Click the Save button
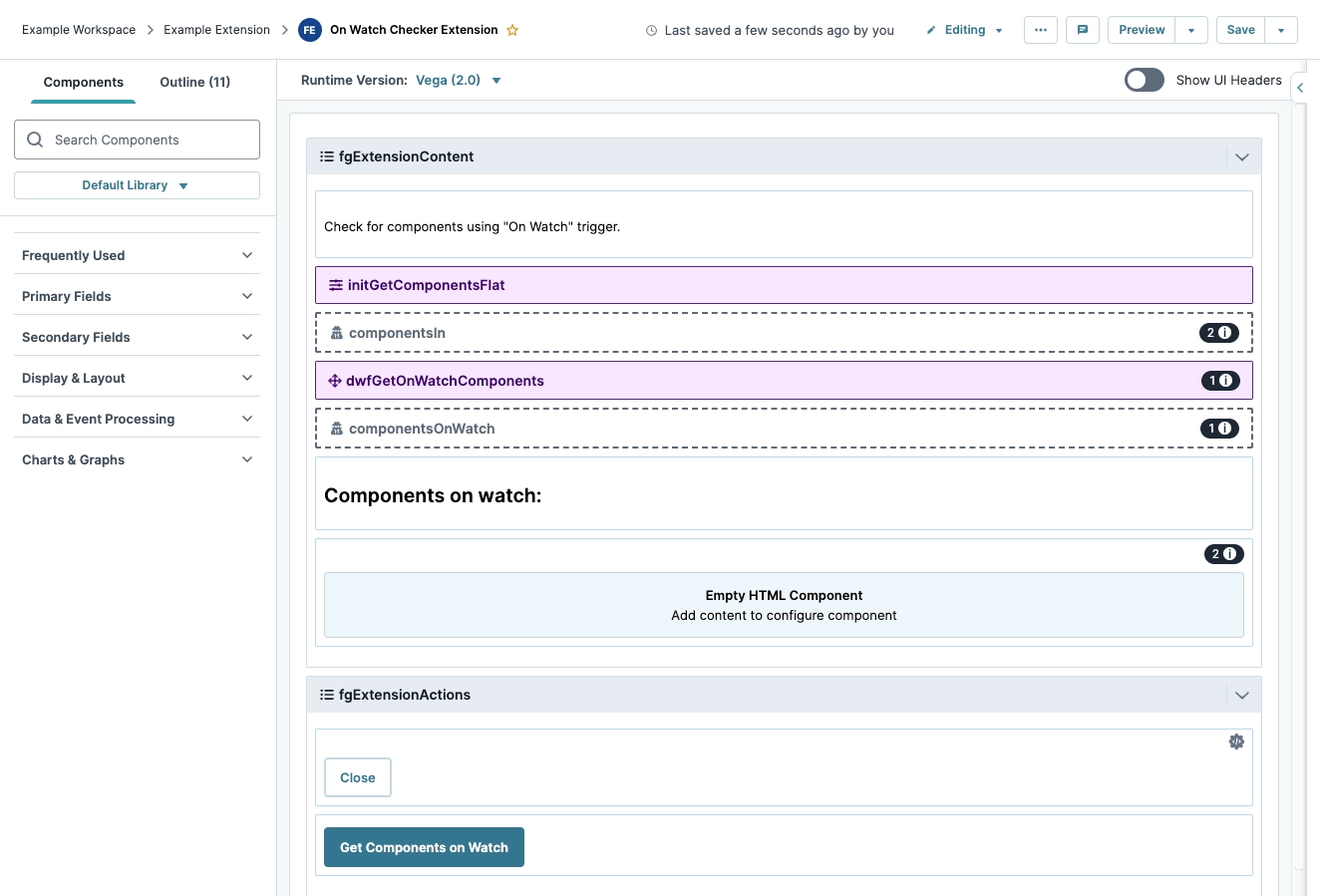The width and height of the screenshot is (1320, 896). [x=1240, y=30]
